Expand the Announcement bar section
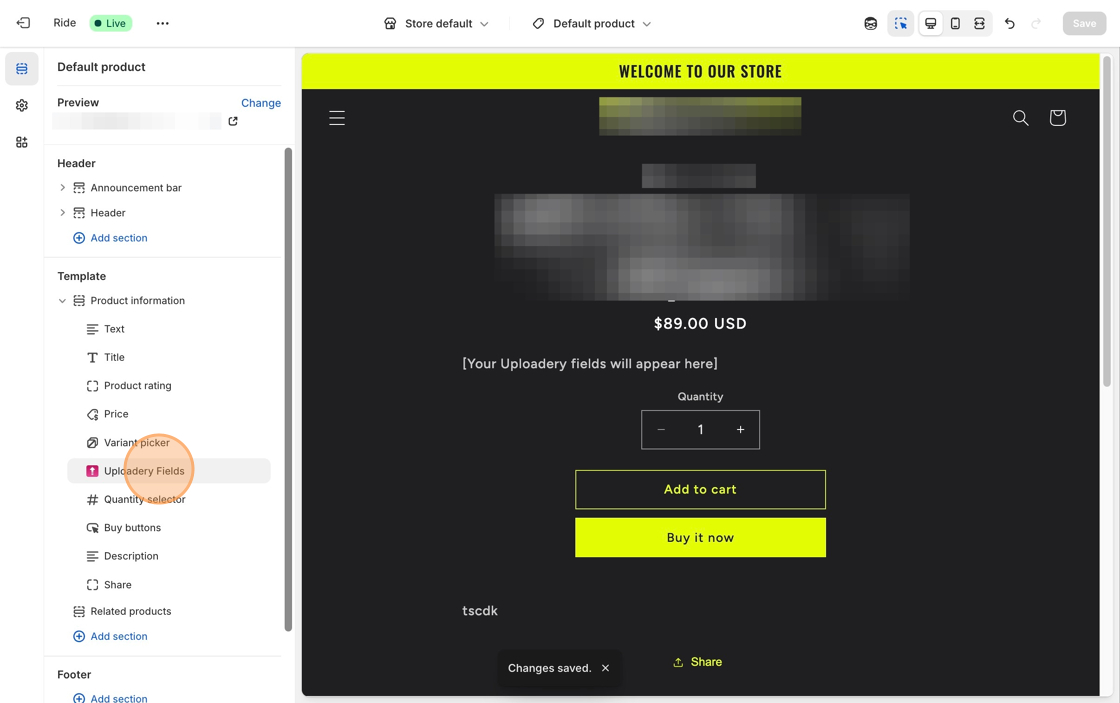 pos(62,188)
